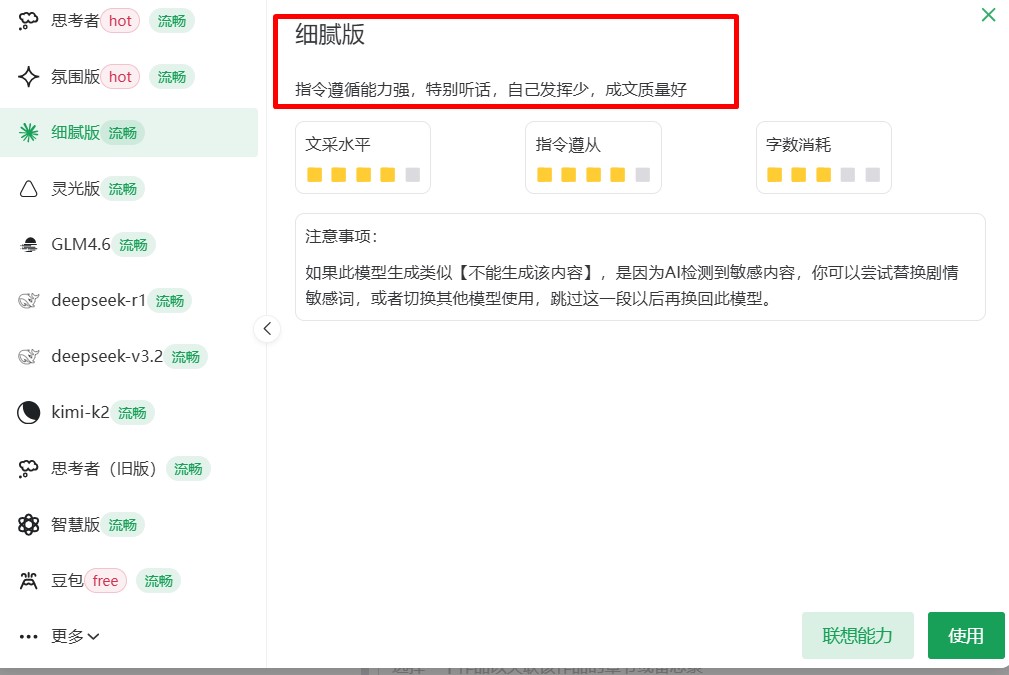Open the 联想能力 option
The image size is (1009, 675).
pos(857,635)
